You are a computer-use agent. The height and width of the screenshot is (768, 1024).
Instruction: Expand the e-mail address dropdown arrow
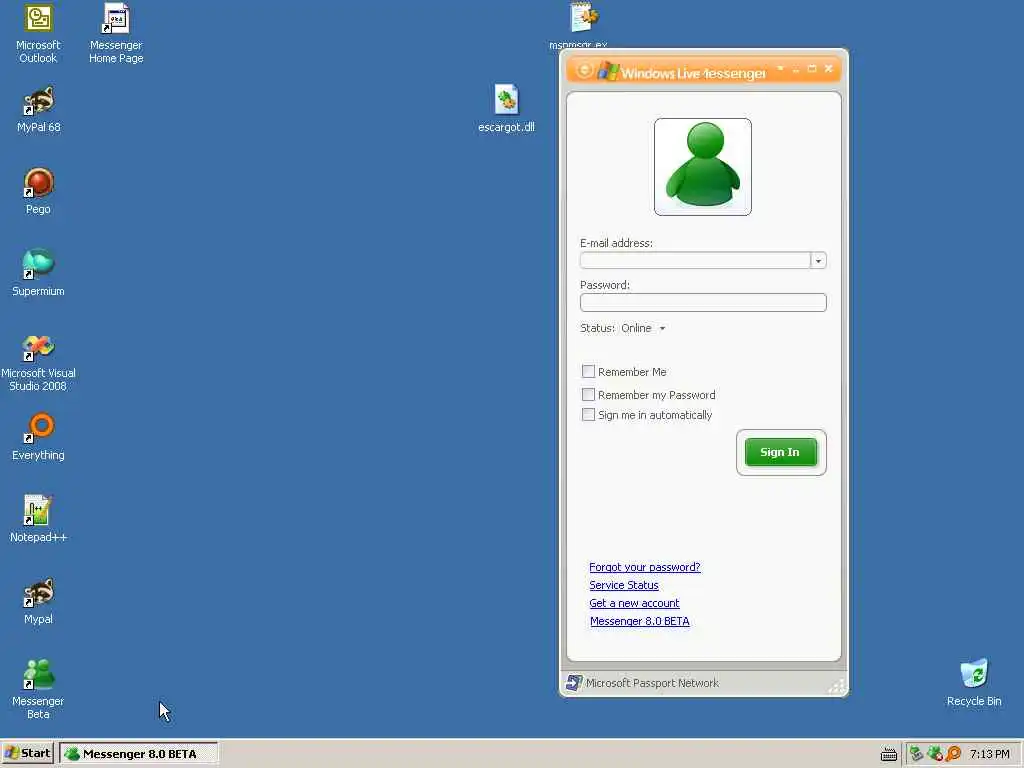point(818,261)
